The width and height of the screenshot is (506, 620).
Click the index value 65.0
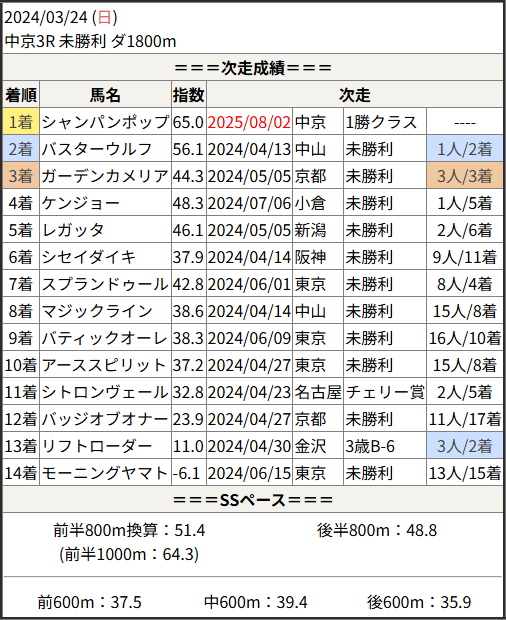click(x=189, y=122)
